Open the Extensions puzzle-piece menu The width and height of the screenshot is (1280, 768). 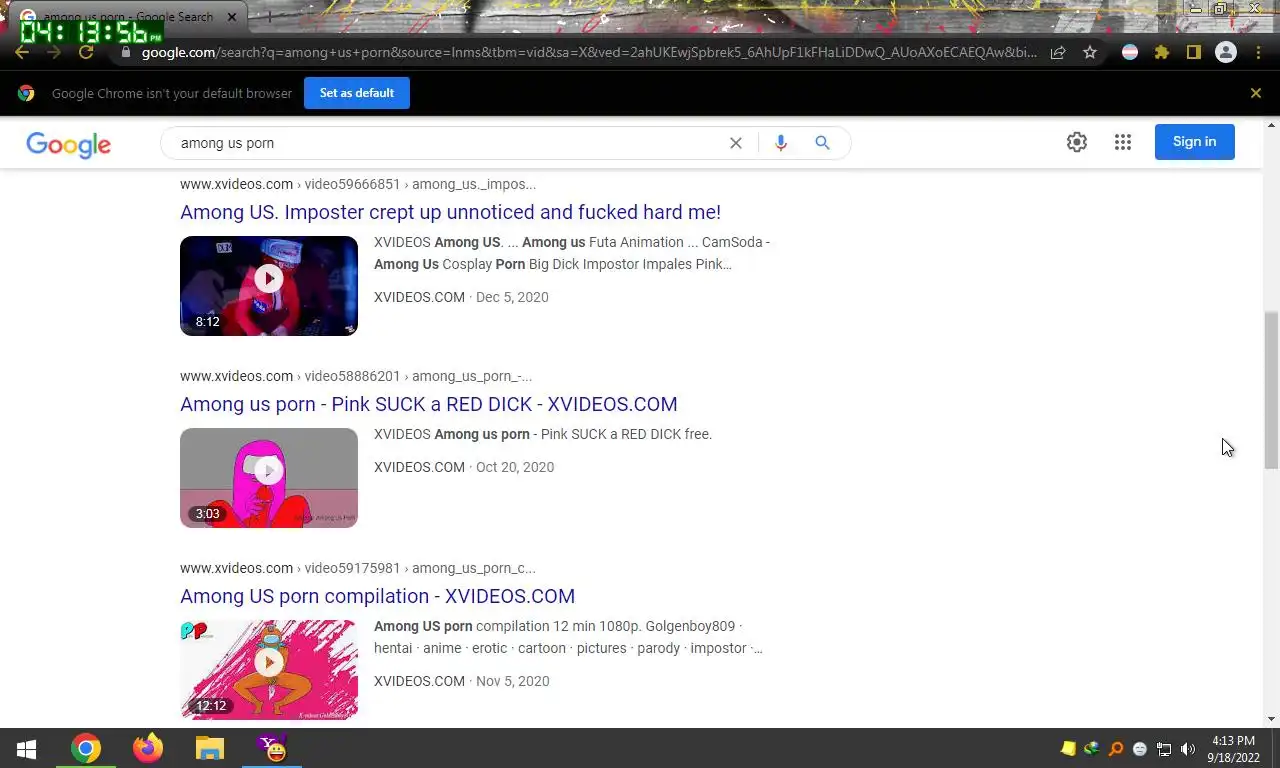(1162, 53)
